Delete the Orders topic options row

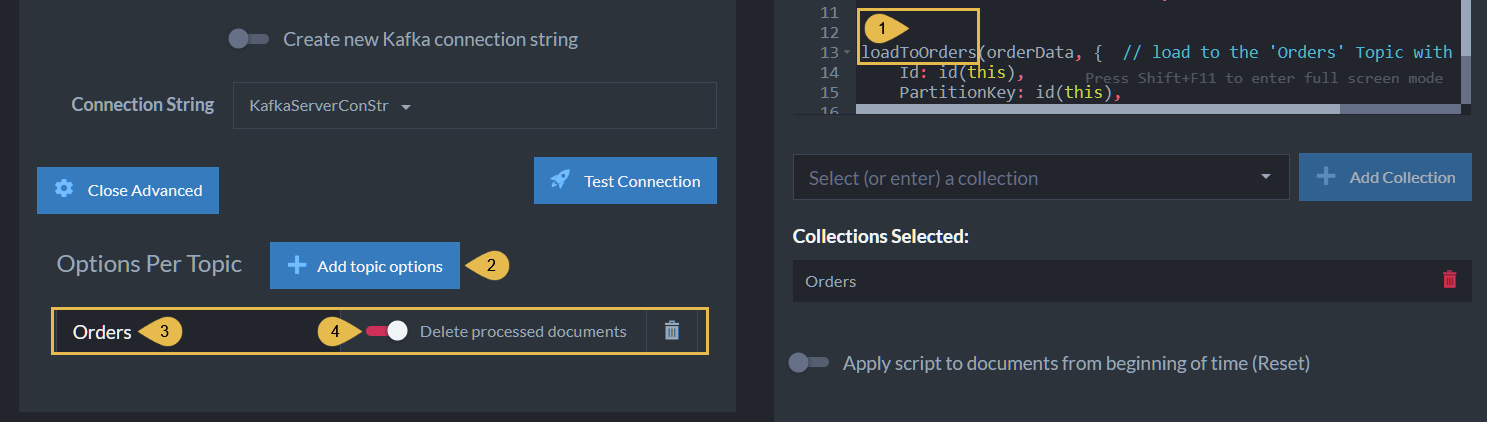672,331
